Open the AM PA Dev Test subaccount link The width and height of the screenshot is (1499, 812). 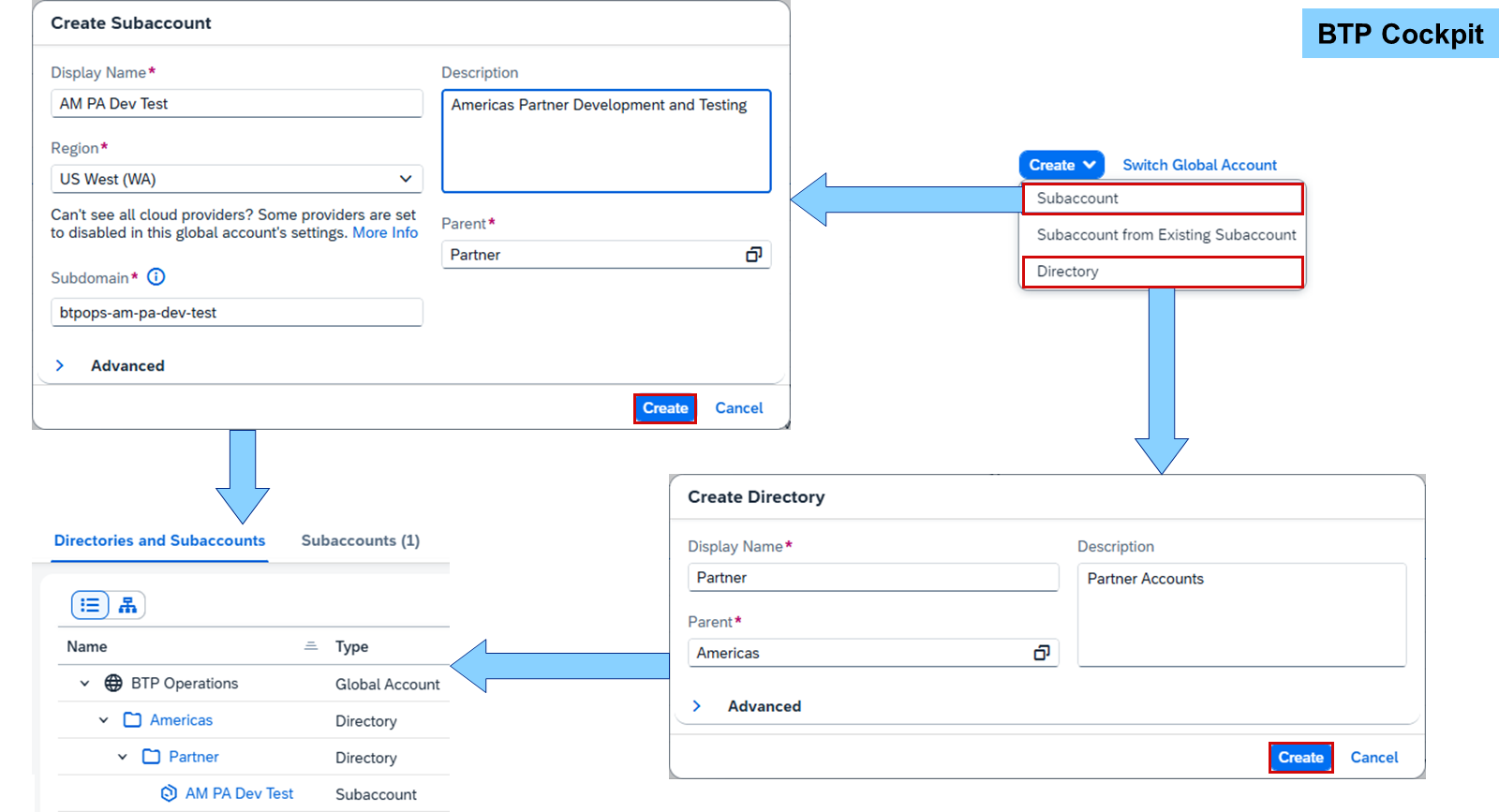239,793
